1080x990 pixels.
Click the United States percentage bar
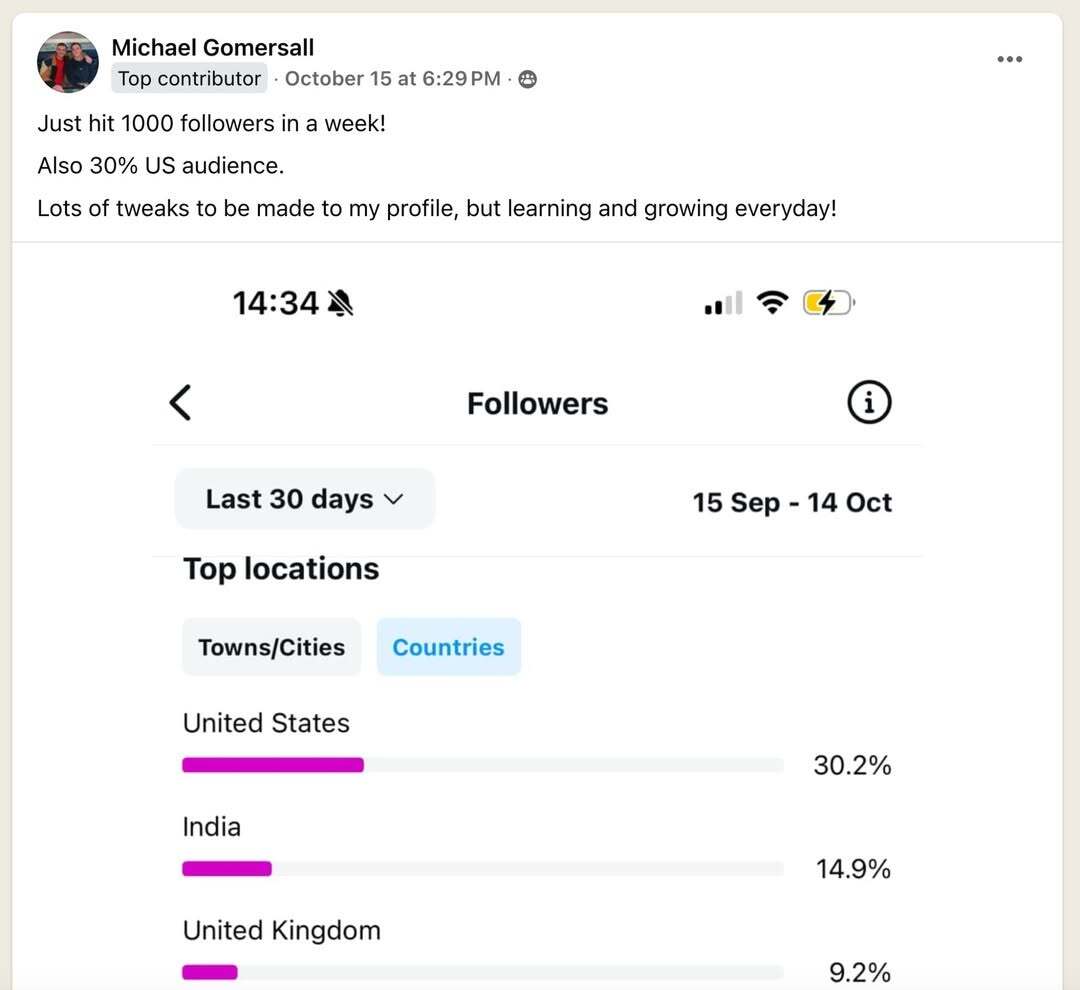pos(483,765)
